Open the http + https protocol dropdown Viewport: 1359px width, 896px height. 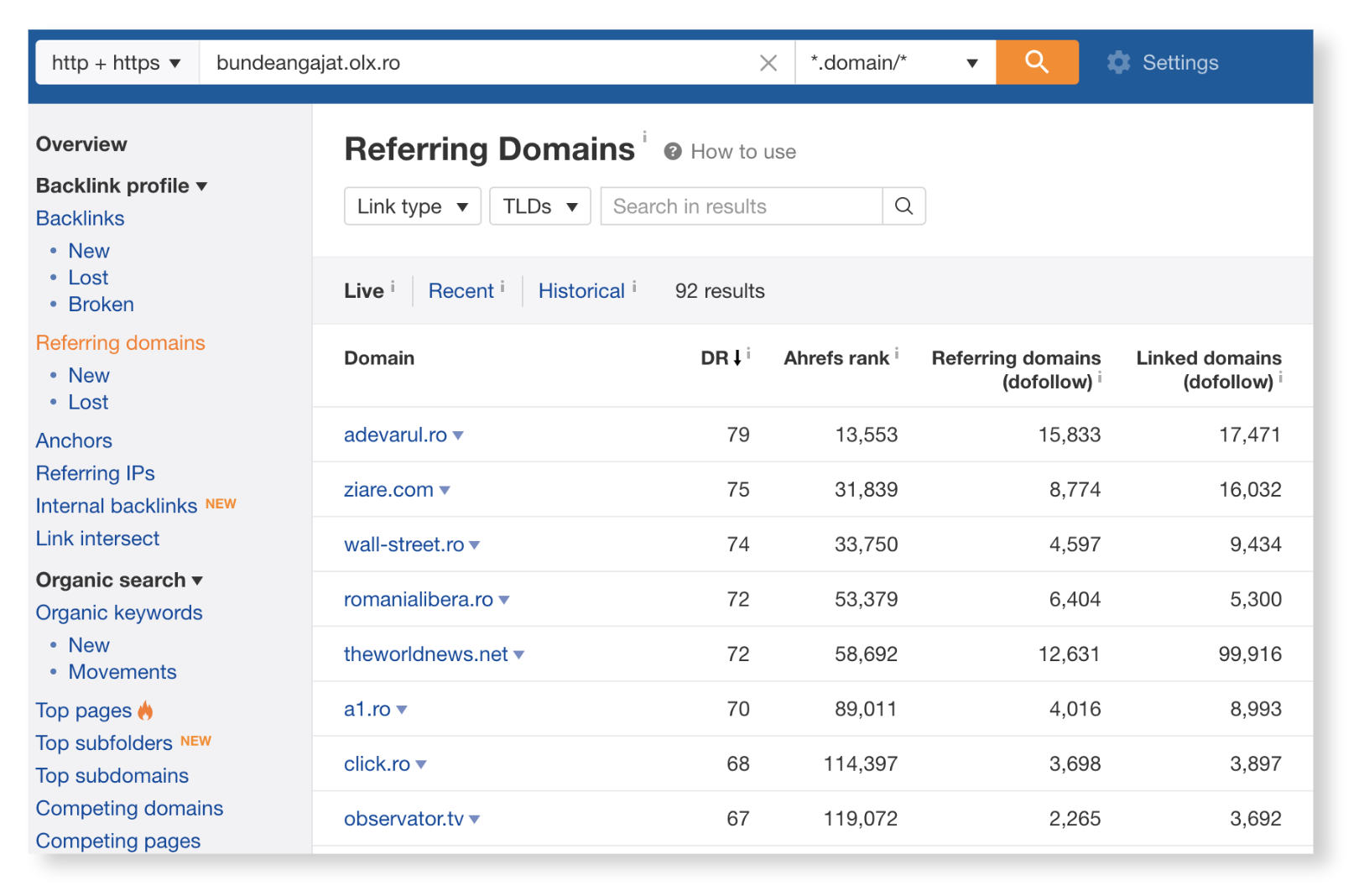click(x=117, y=63)
